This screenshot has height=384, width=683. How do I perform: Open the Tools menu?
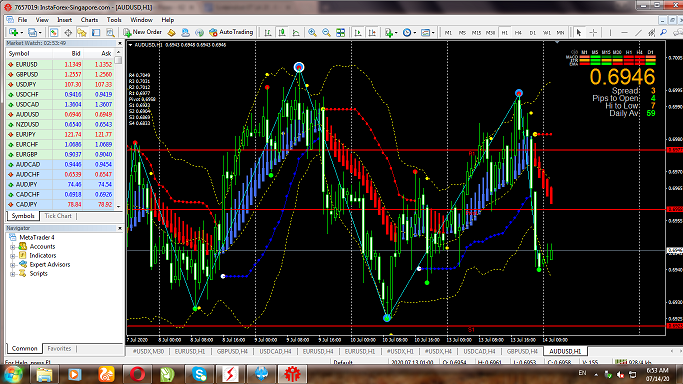coord(114,20)
